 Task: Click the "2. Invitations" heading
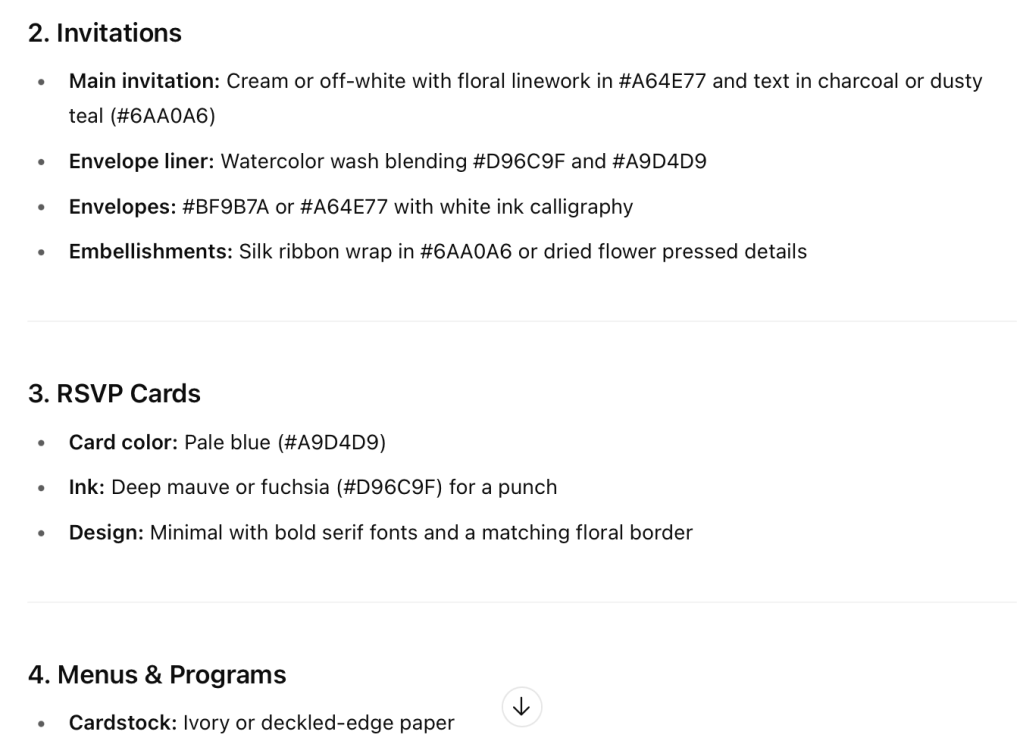(x=104, y=33)
